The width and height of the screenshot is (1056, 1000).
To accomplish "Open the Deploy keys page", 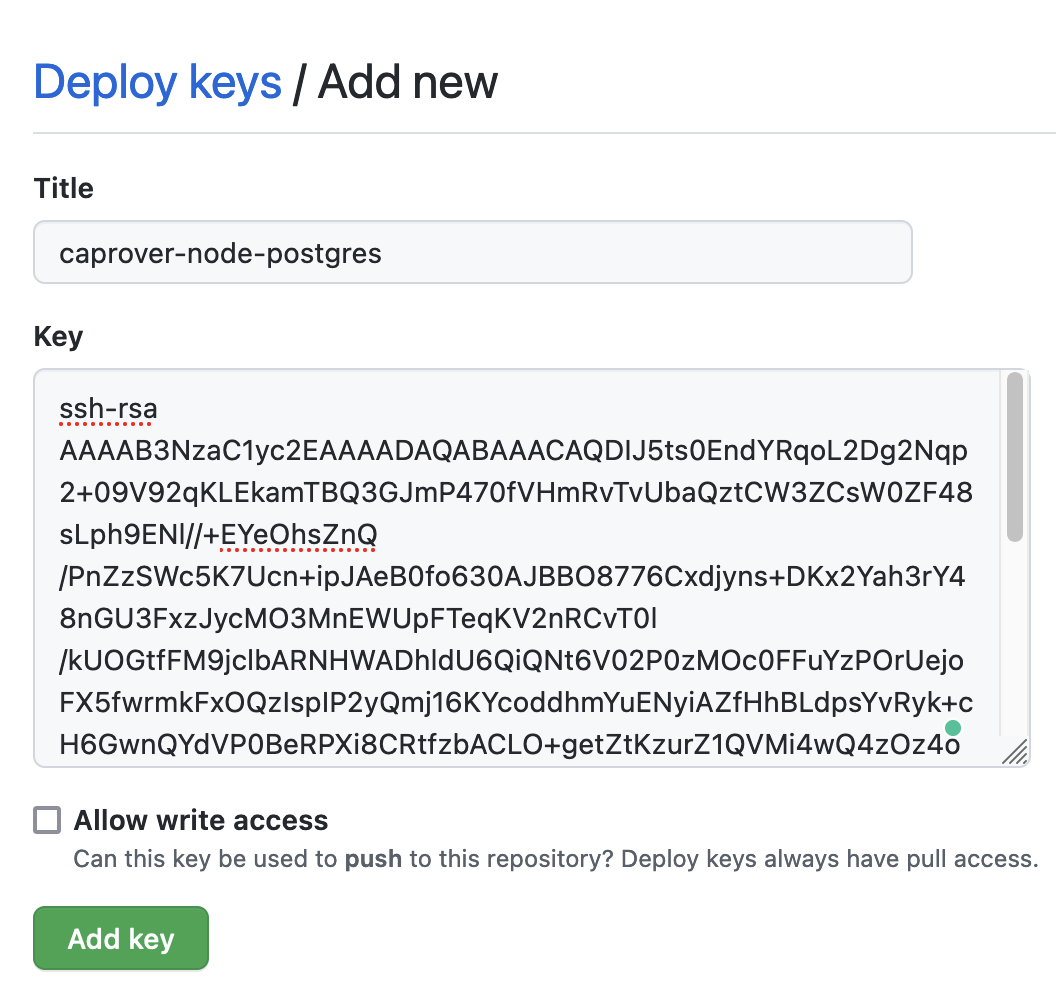I will click(156, 82).
